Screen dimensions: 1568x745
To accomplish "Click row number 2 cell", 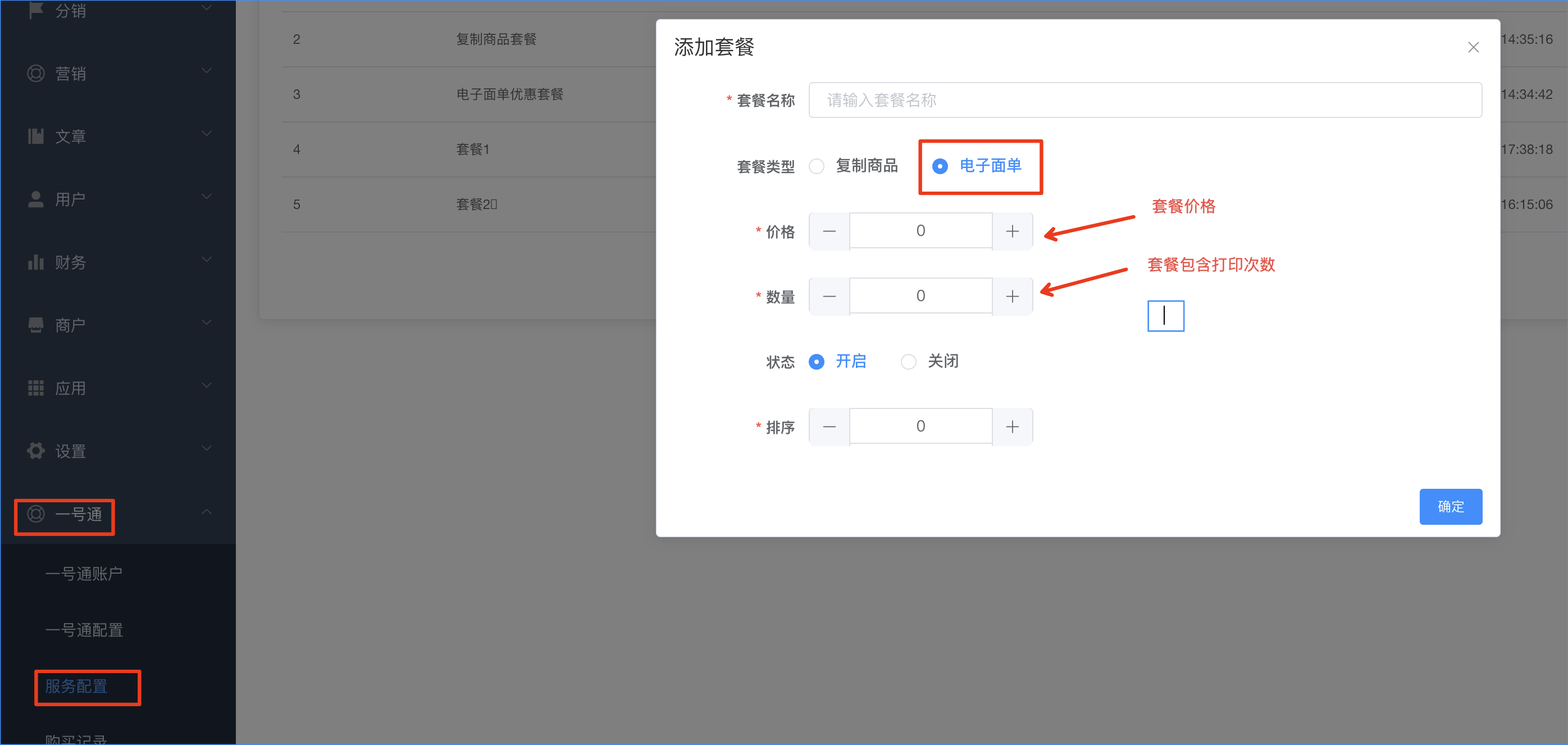I will coord(297,39).
